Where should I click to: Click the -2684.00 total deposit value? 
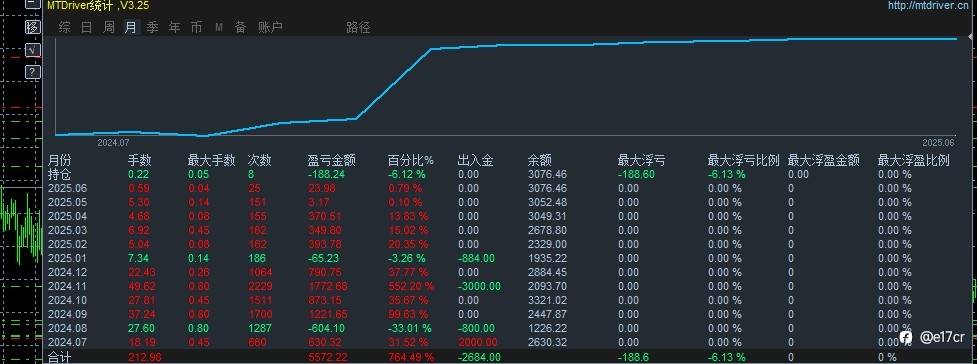coord(479,357)
